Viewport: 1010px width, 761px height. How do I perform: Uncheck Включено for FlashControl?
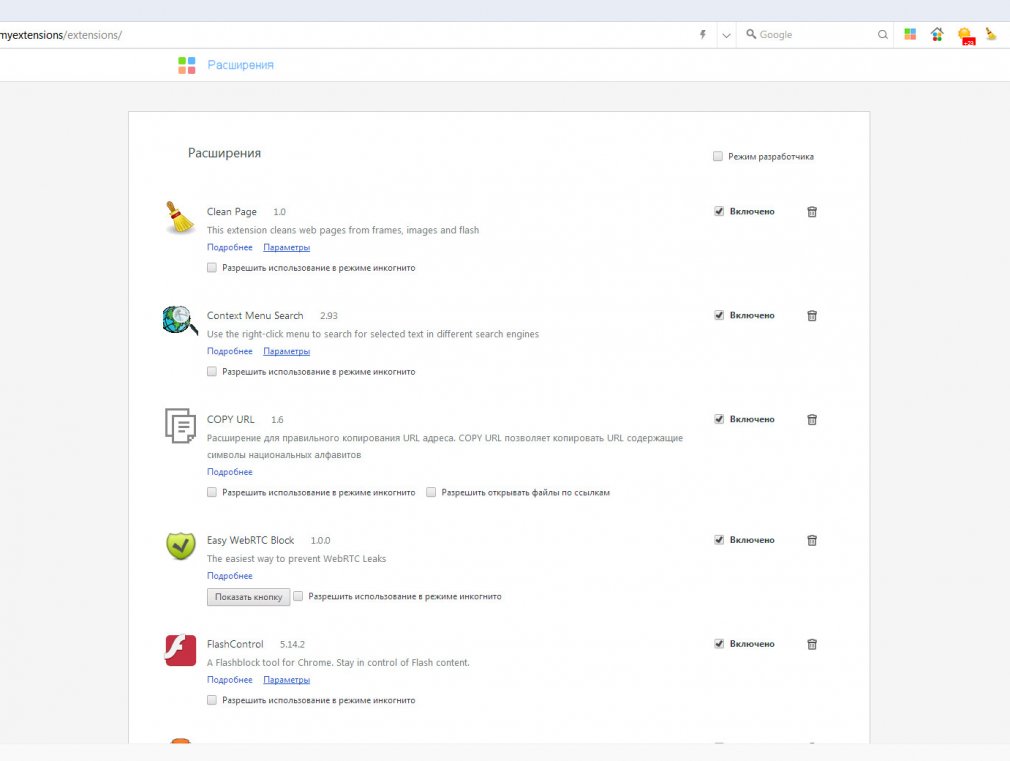click(719, 644)
